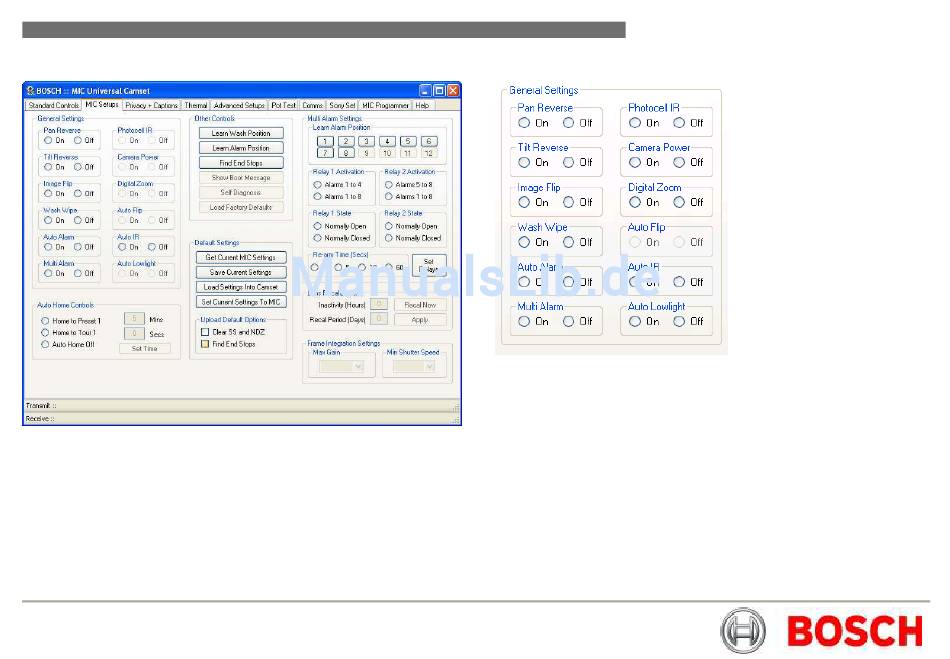Click Show Boot Message button
950x659 pixels.
[241, 177]
